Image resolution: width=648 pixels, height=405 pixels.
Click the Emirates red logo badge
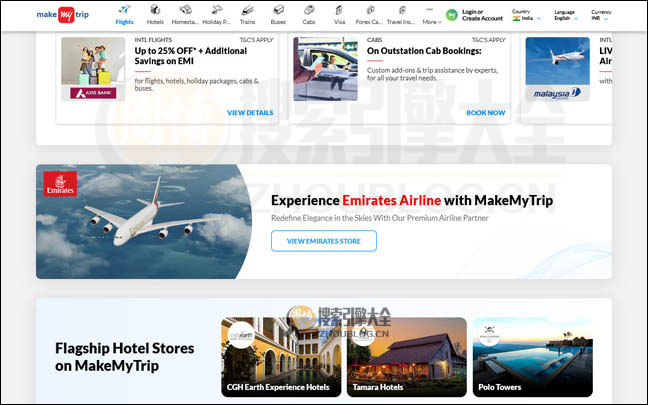60,184
